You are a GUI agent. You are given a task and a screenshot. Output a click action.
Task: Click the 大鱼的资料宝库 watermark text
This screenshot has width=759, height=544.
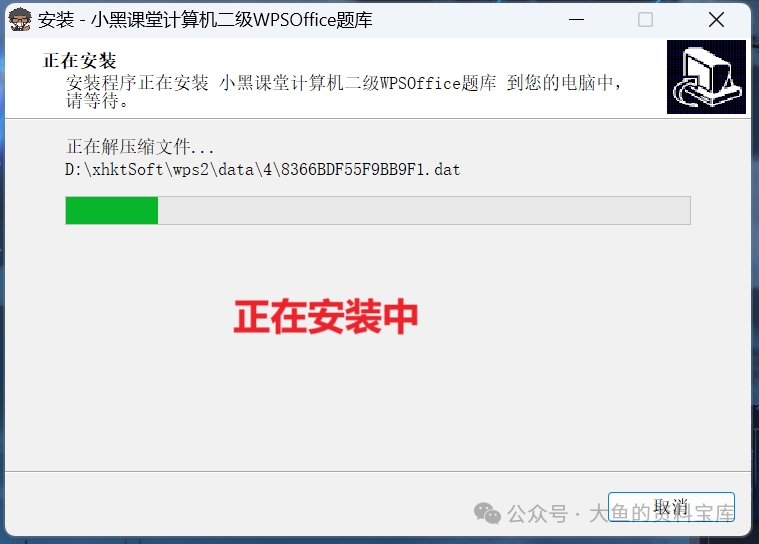662,514
